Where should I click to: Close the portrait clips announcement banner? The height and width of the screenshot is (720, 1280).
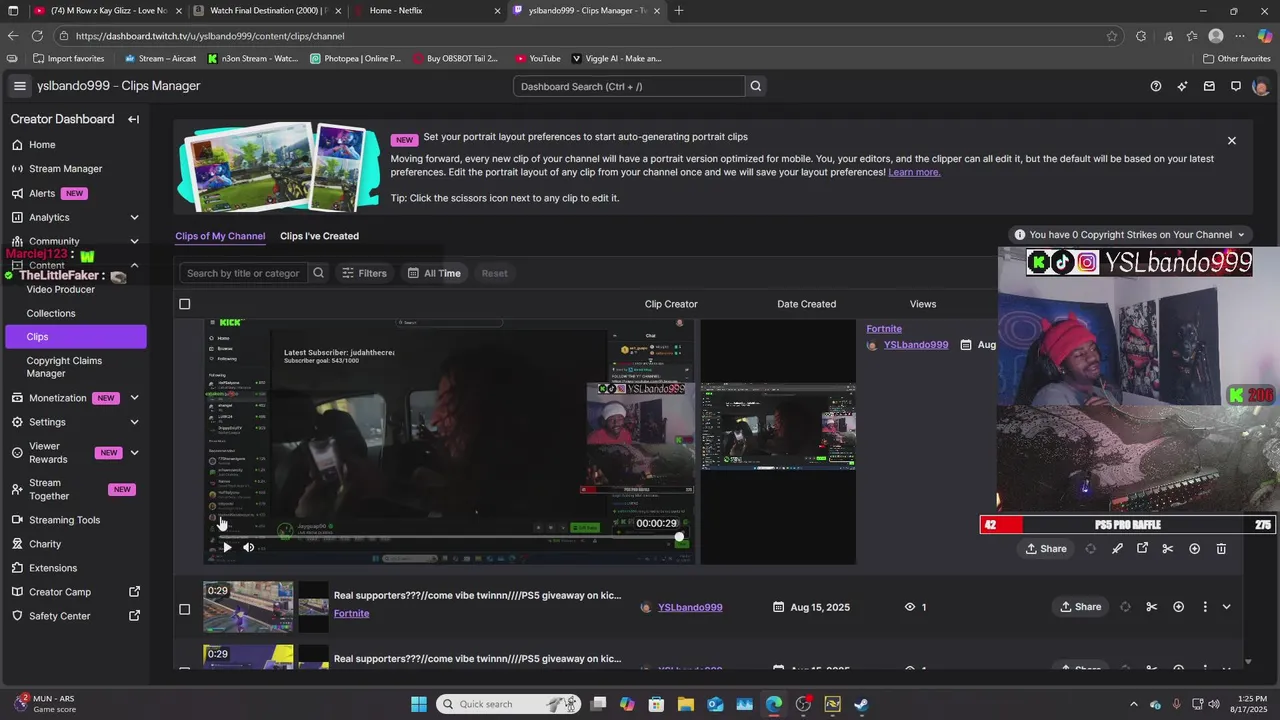(x=1232, y=141)
